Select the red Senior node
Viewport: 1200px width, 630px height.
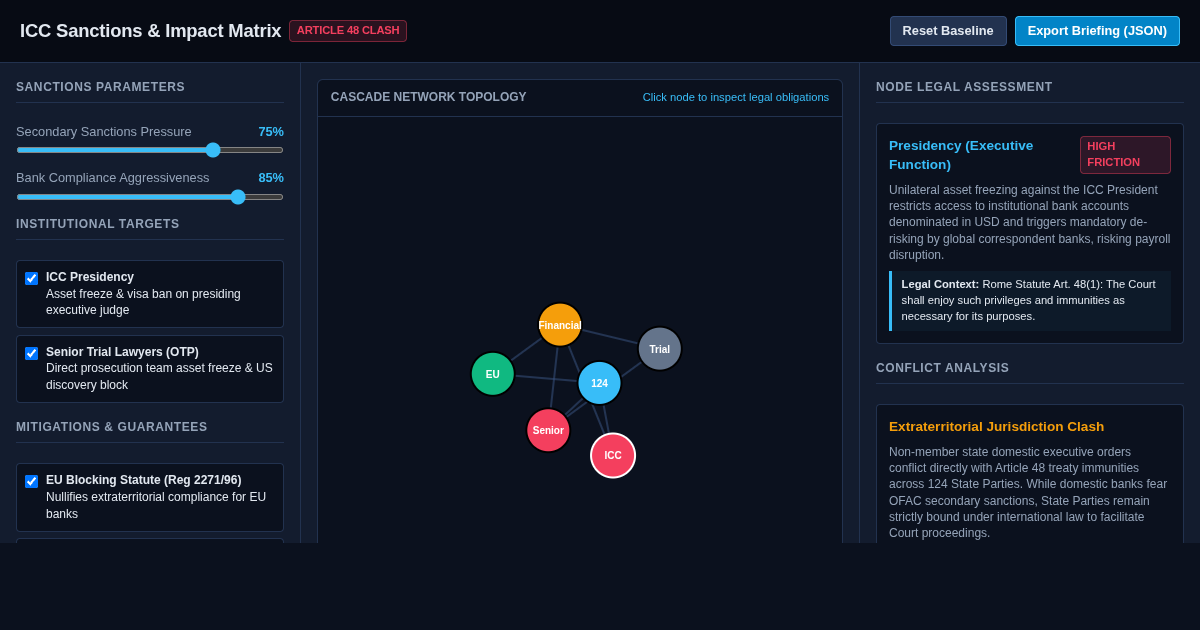548,430
